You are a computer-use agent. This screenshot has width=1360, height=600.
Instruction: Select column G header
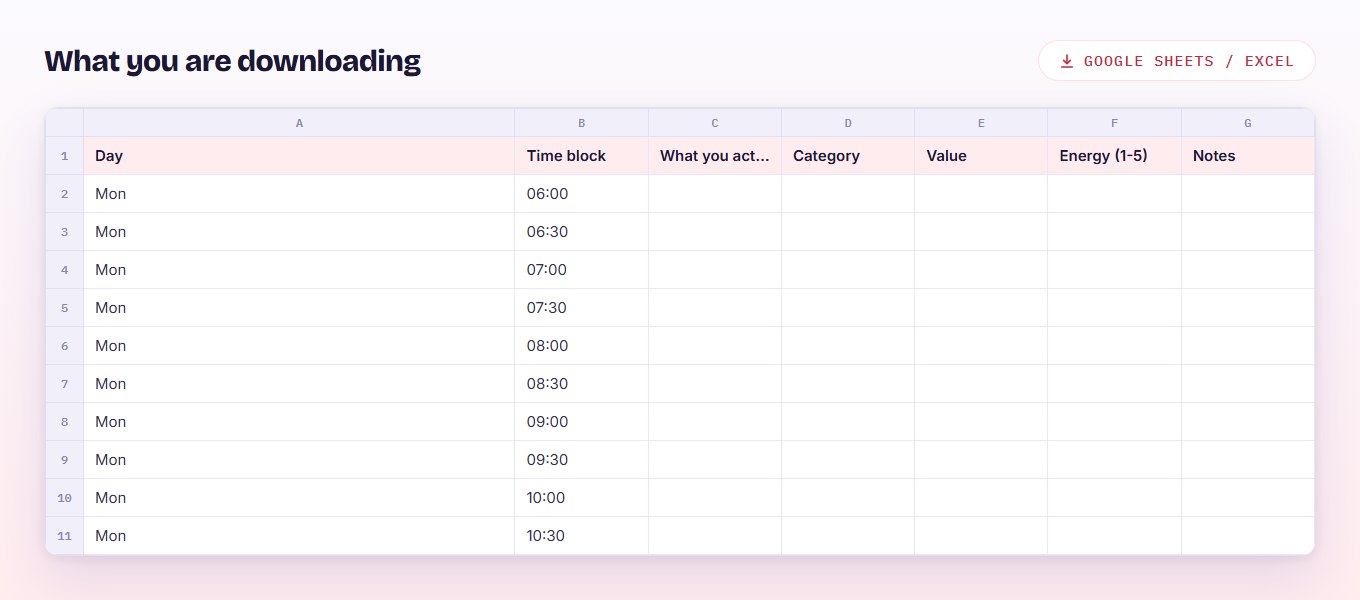[1248, 123]
